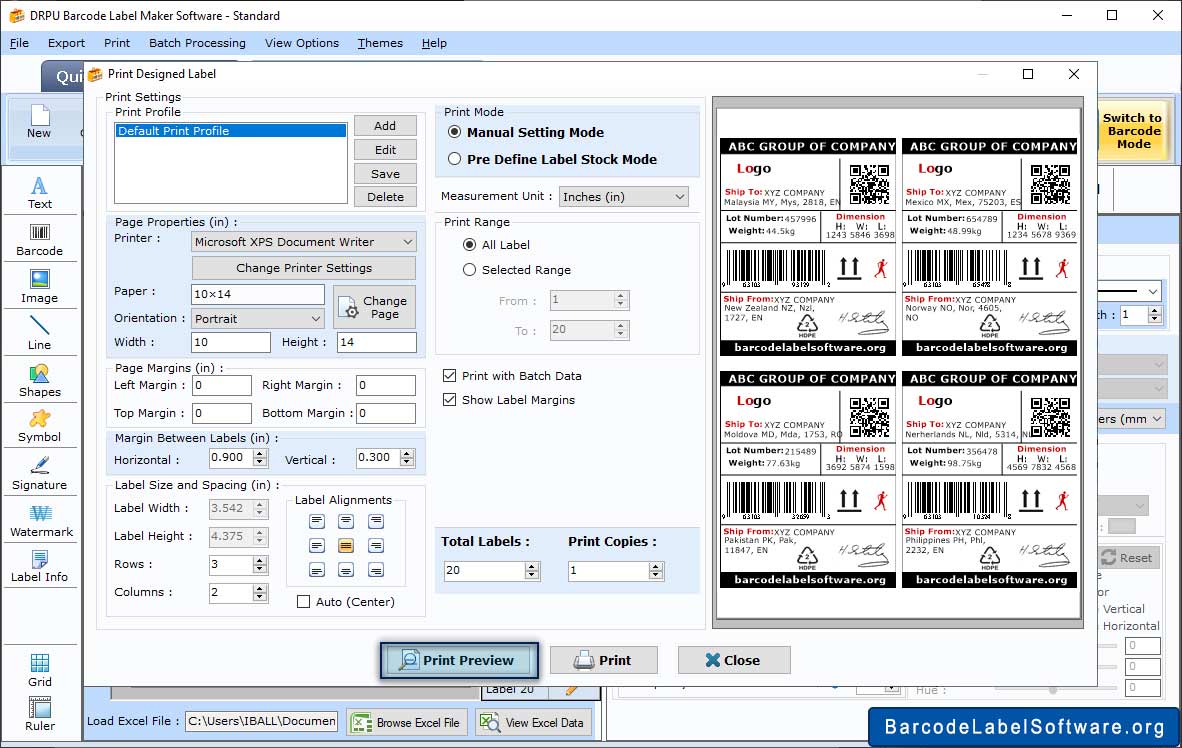Click Add print profile button
This screenshot has width=1182, height=748.
(385, 126)
